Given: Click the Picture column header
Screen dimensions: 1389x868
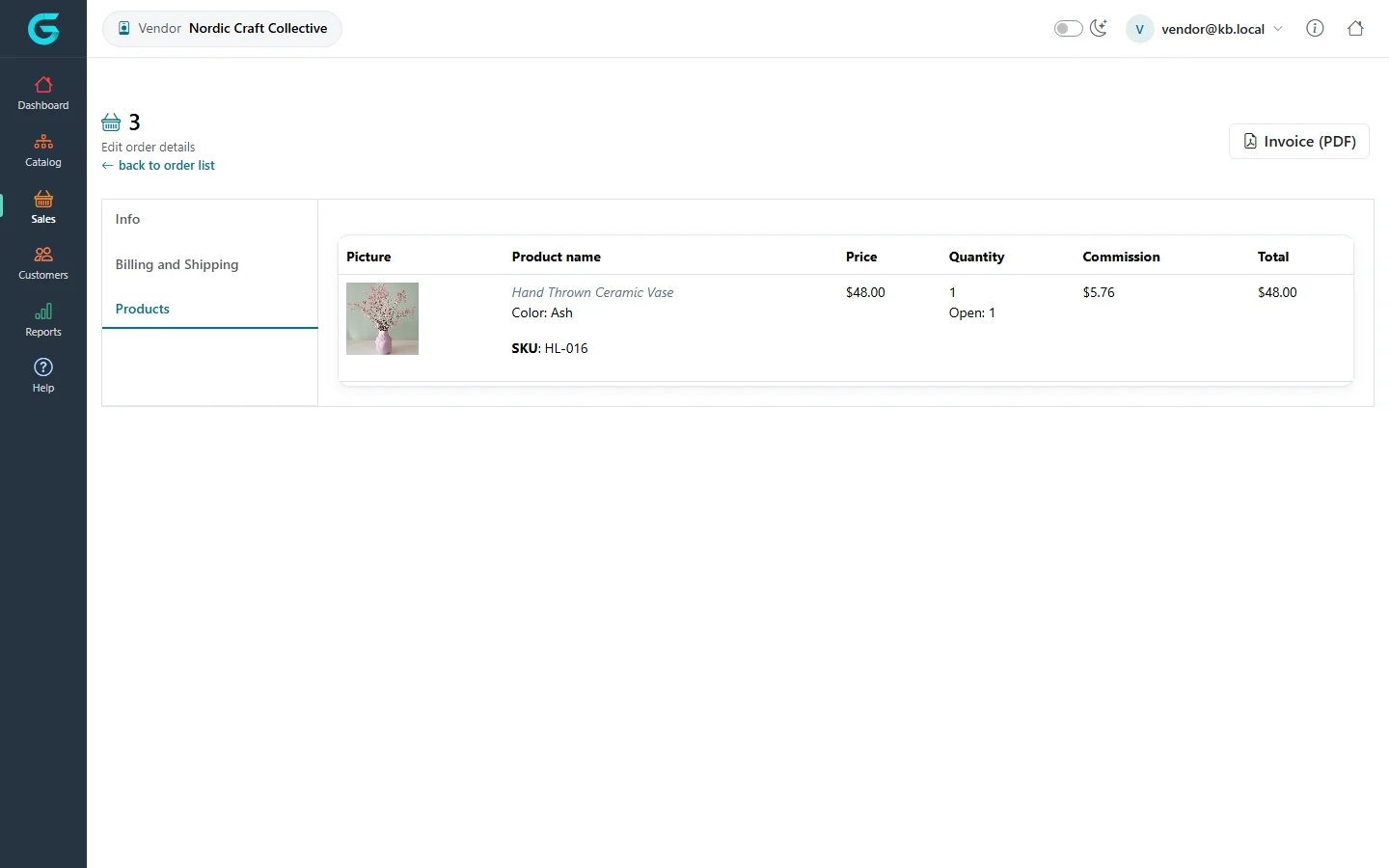Looking at the screenshot, I should tap(368, 257).
